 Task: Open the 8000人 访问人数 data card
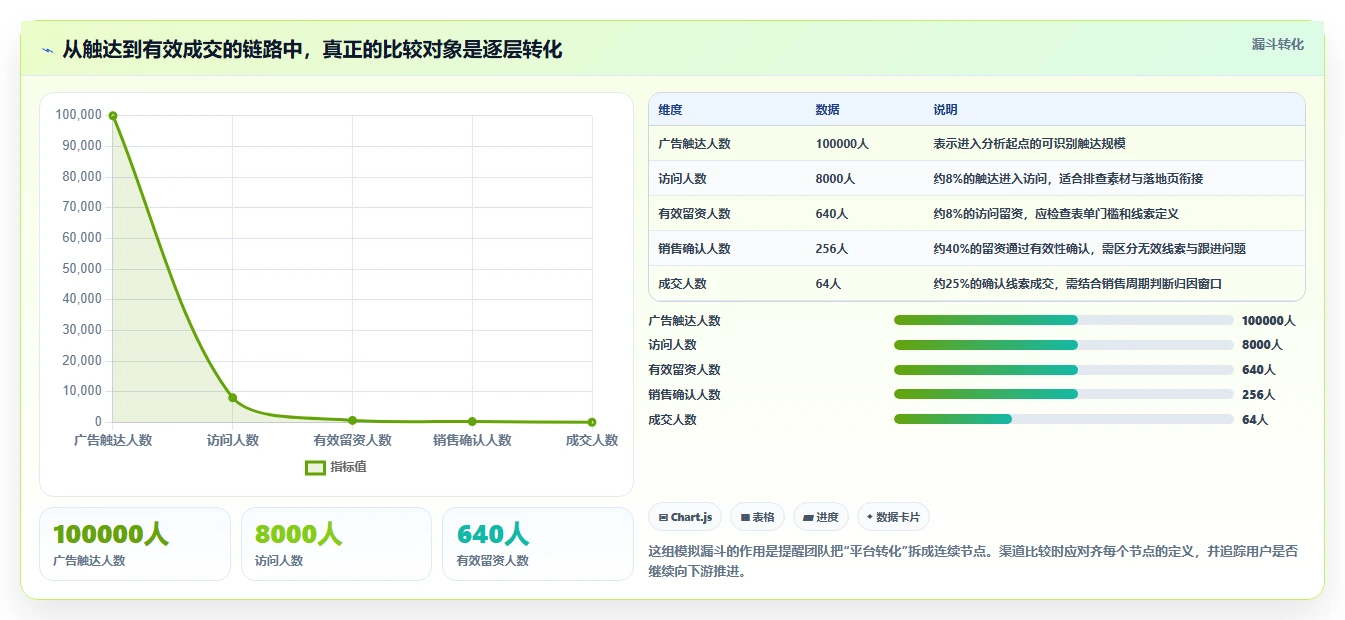[336, 544]
